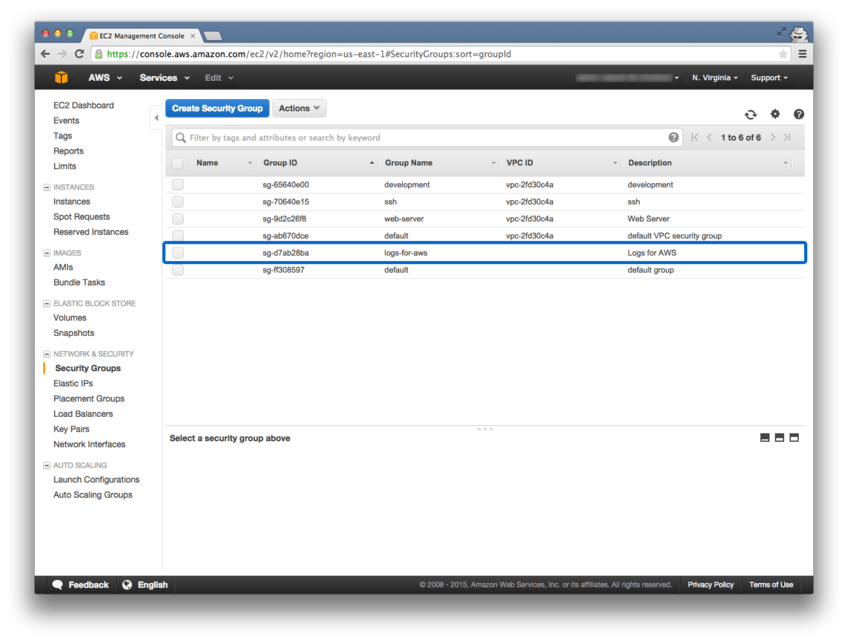
Task: Click the filter by tags search field
Action: tap(426, 137)
